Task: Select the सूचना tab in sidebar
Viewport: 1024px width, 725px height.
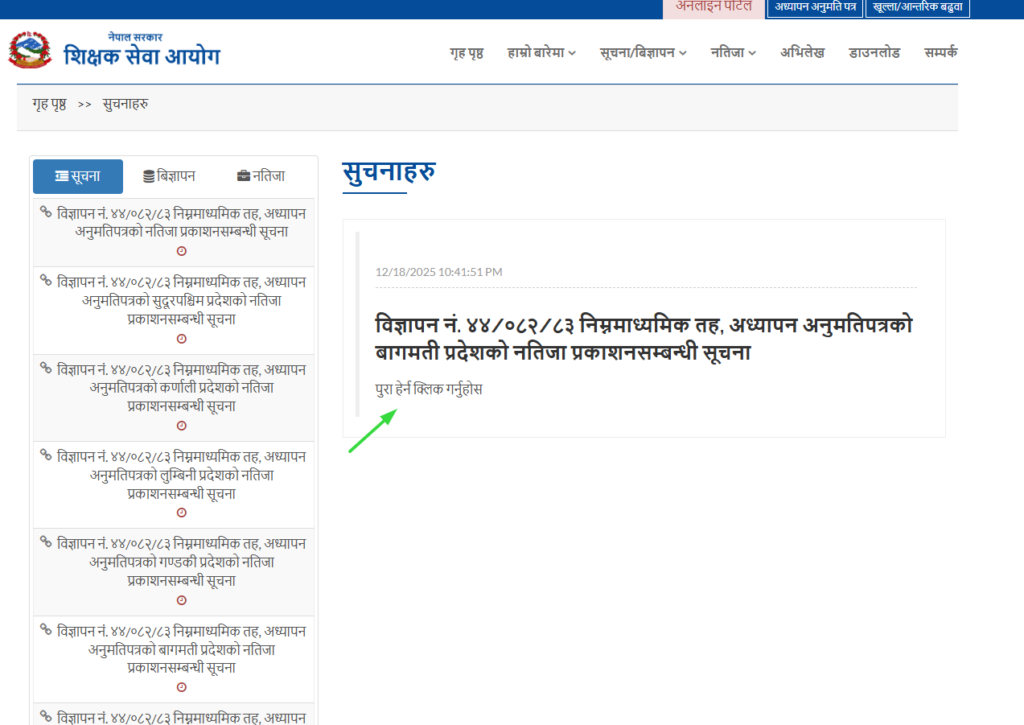Action: point(78,176)
